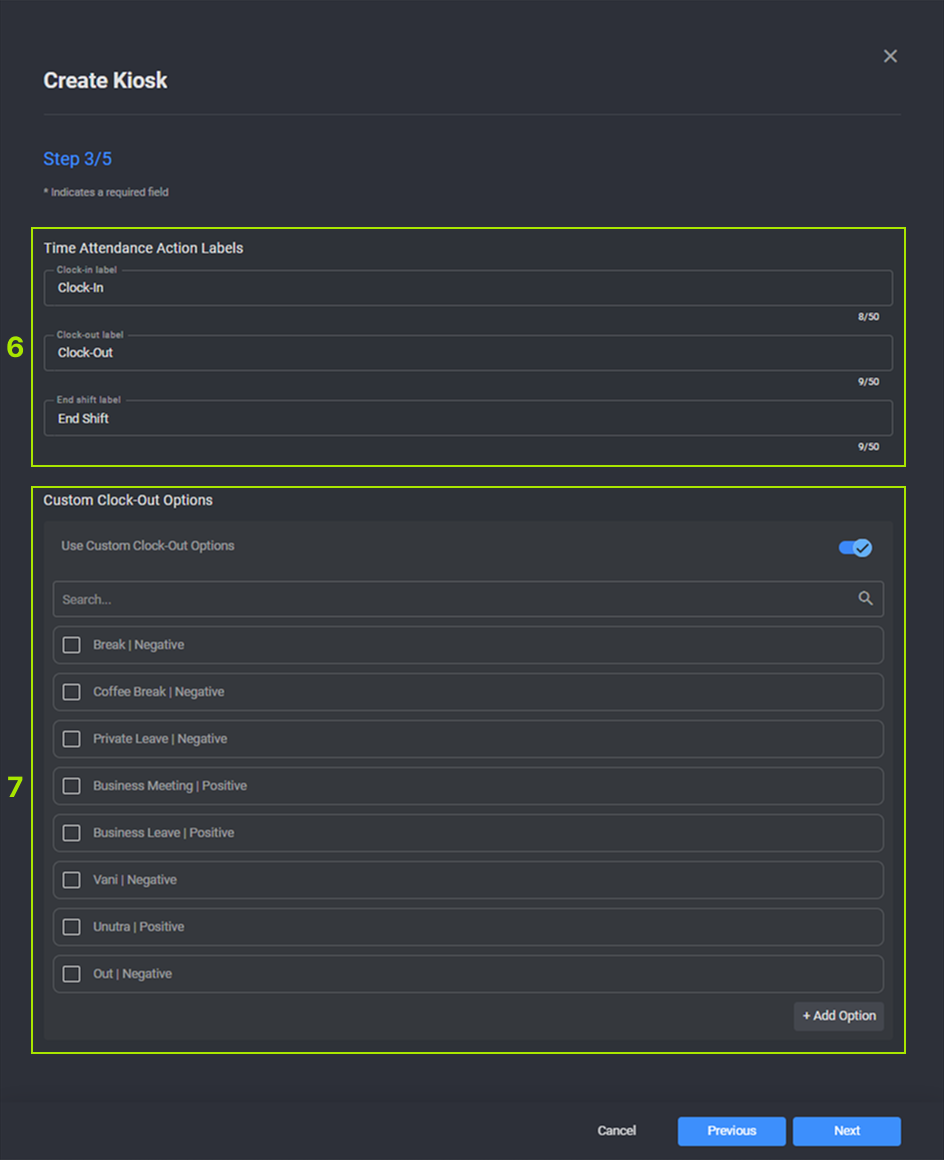
Task: Tick the Unutra | Positive checkbox
Action: (x=72, y=927)
